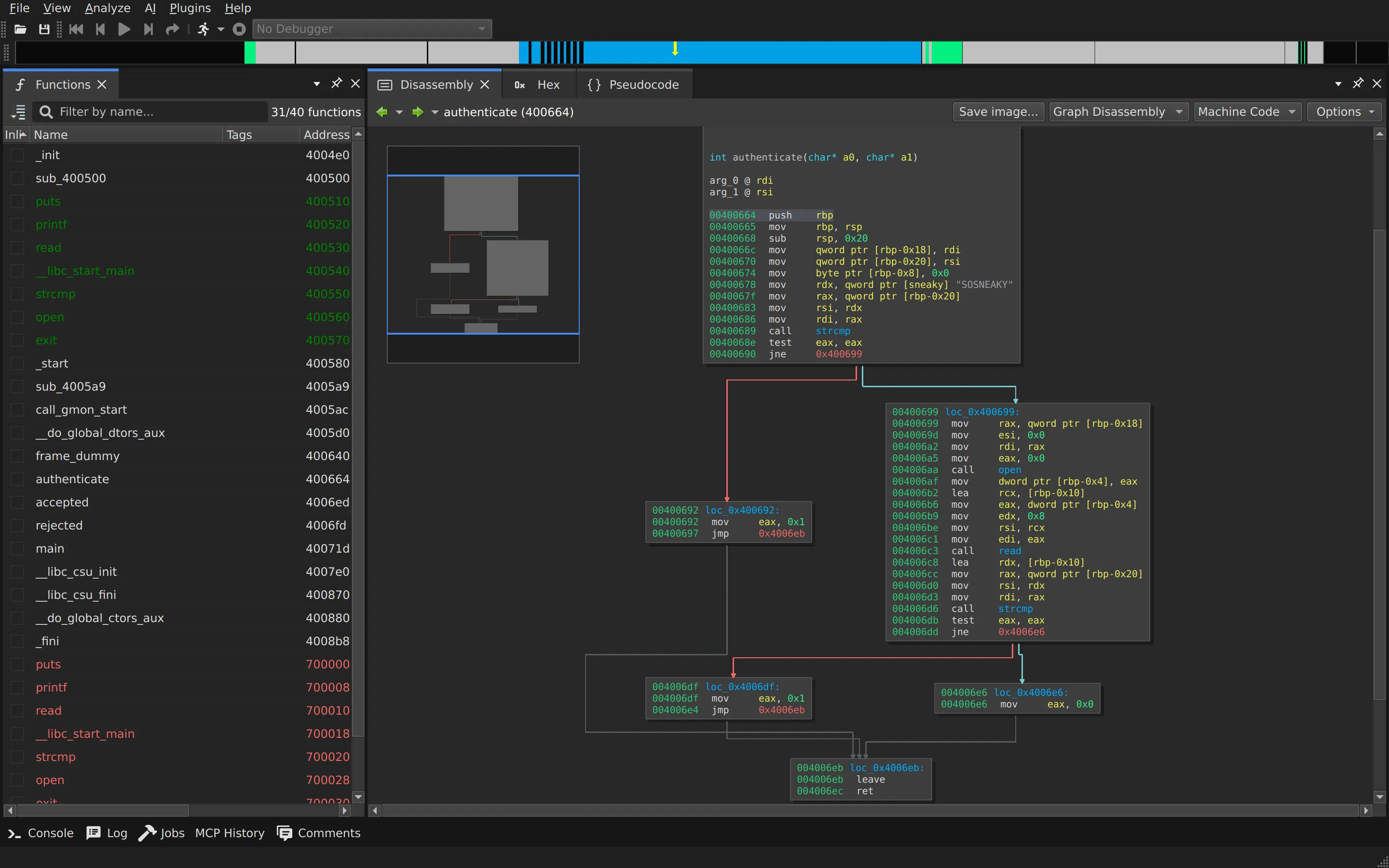Screen dimensions: 1389x868
Task: Toggle inline checkbox for accepted
Action: (x=18, y=502)
